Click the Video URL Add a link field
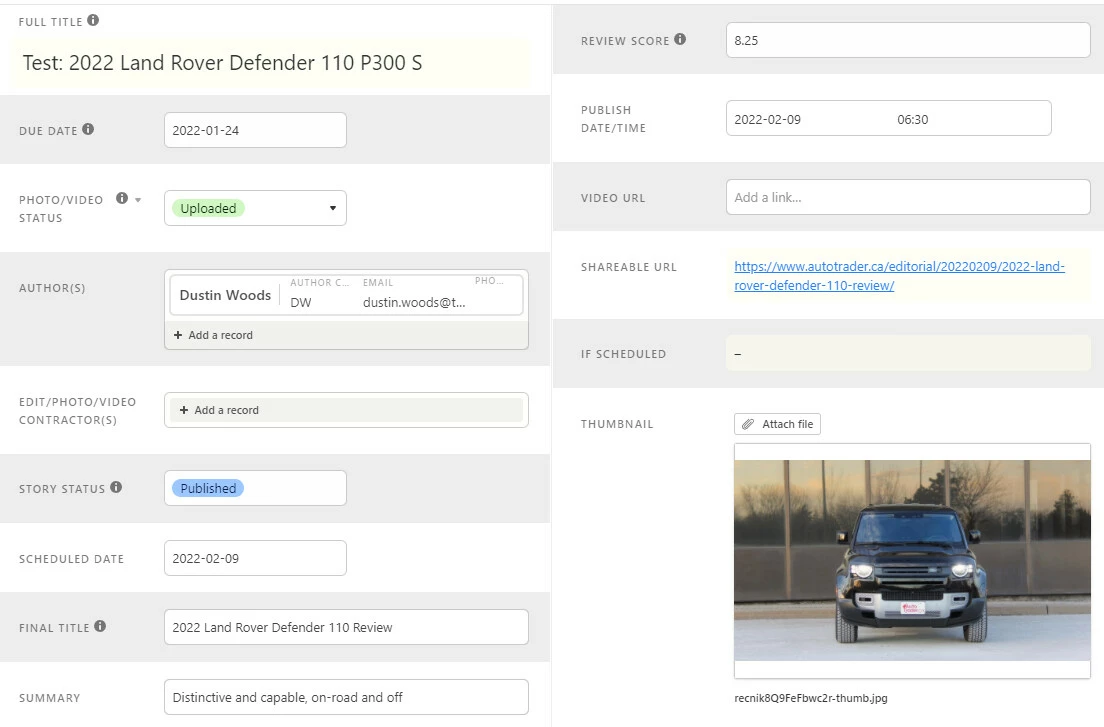 point(908,197)
